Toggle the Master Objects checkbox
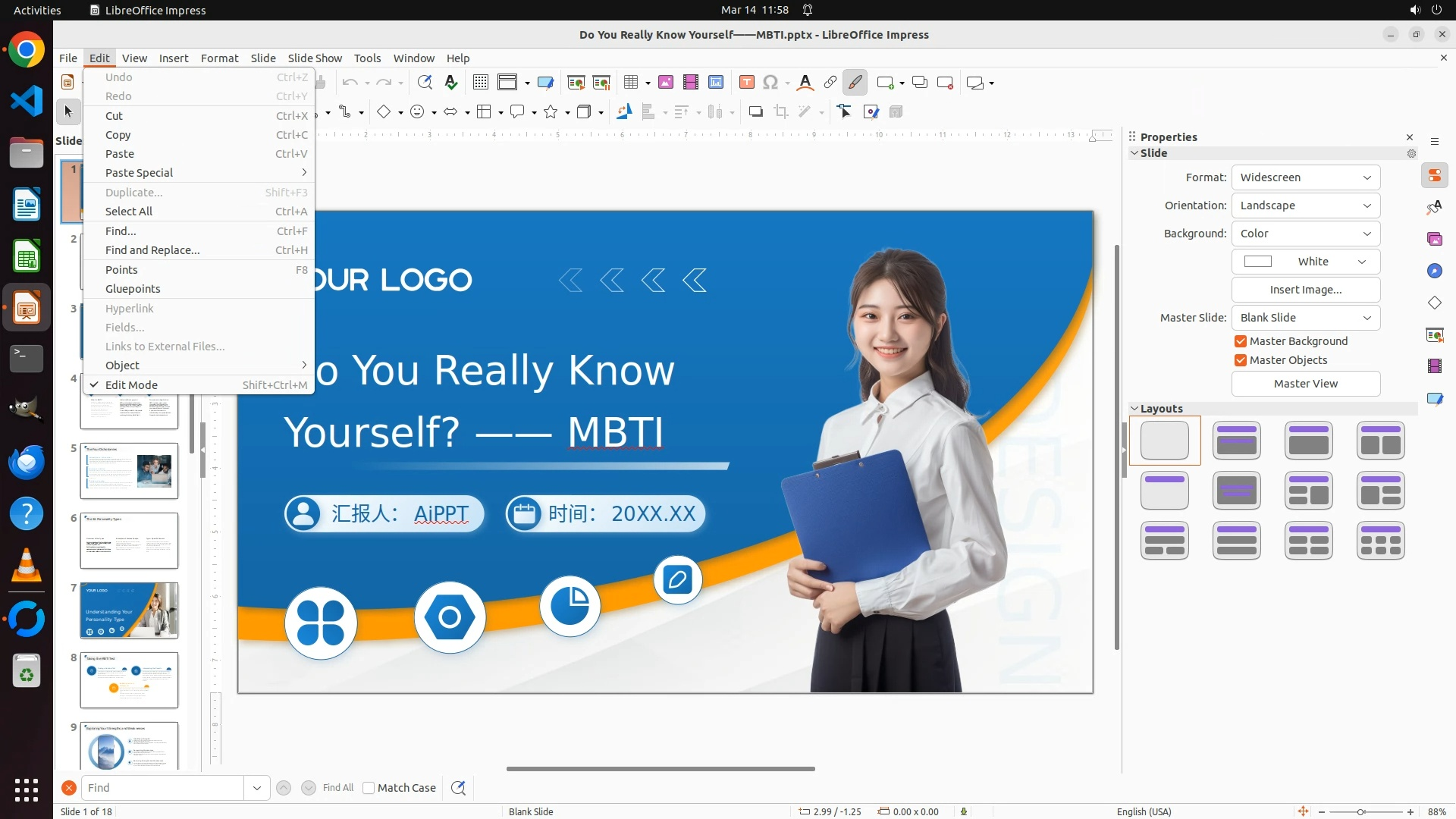Image resolution: width=1456 pixels, height=819 pixels. click(1241, 360)
